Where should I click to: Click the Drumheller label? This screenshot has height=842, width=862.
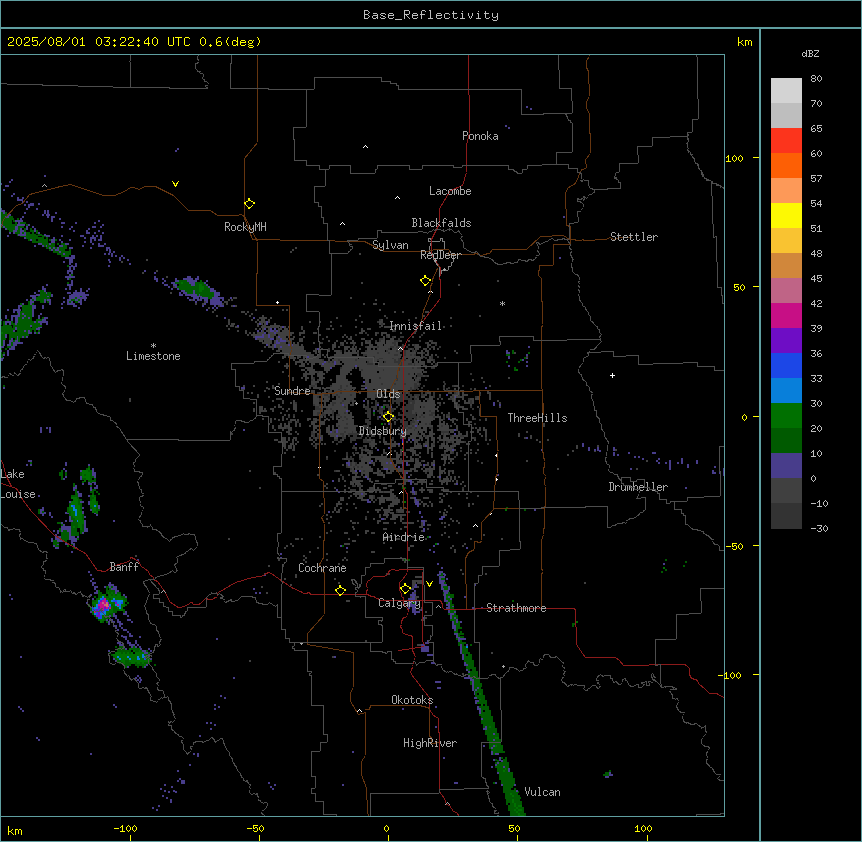coord(638,487)
